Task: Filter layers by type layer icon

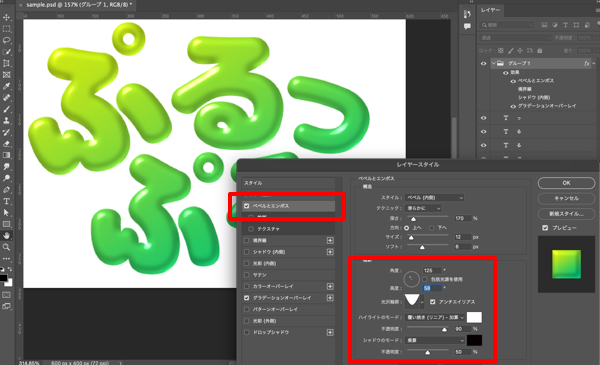Action: pyautogui.click(x=565, y=25)
